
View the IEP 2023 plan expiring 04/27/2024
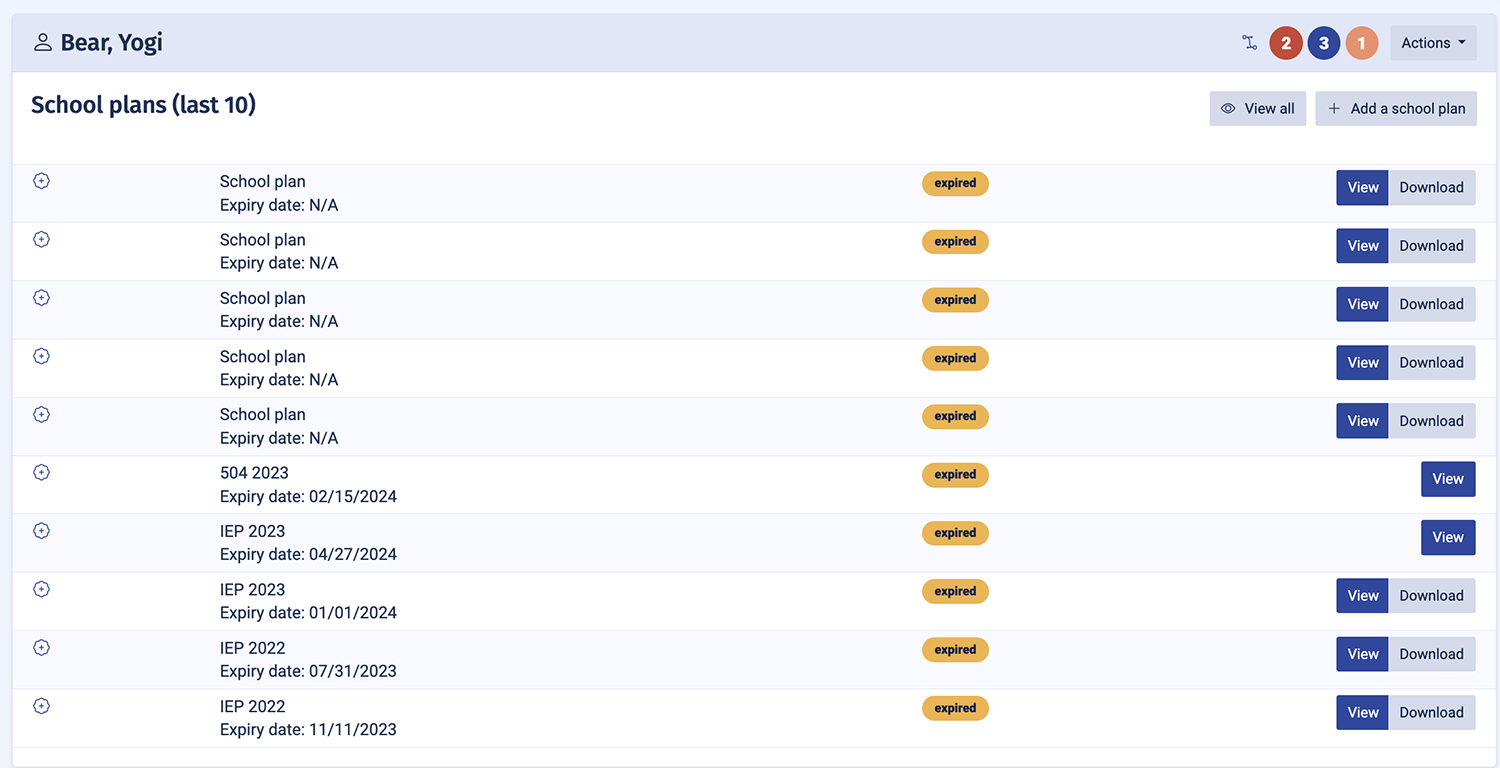(1447, 538)
